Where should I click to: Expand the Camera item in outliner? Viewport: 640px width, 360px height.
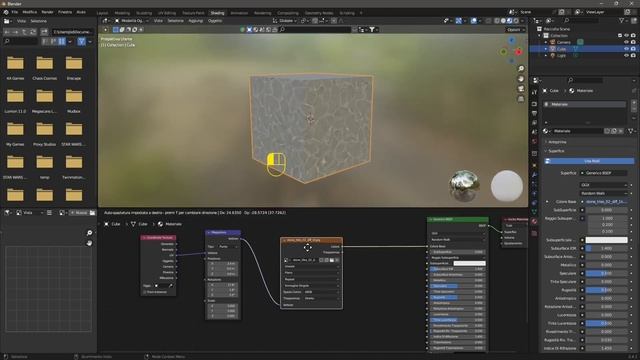click(x=546, y=42)
